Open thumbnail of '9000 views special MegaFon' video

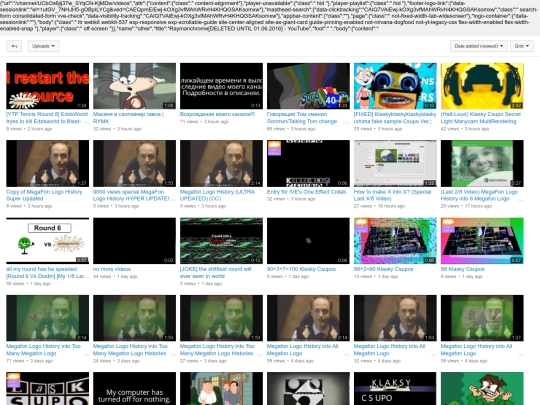134,163
